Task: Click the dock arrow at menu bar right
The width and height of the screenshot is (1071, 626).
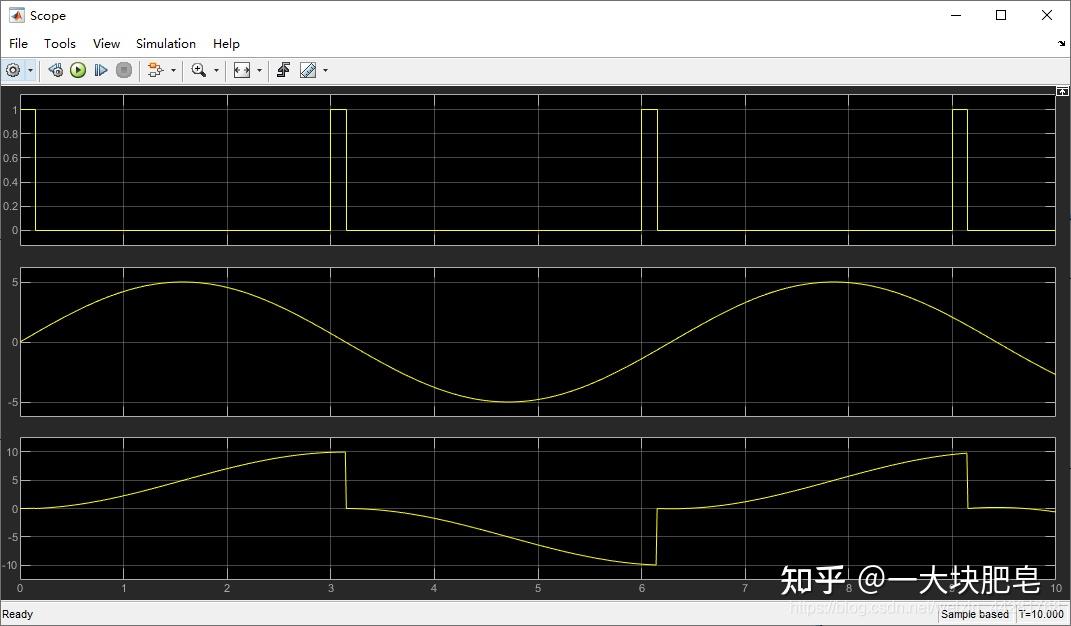Action: 1061,44
